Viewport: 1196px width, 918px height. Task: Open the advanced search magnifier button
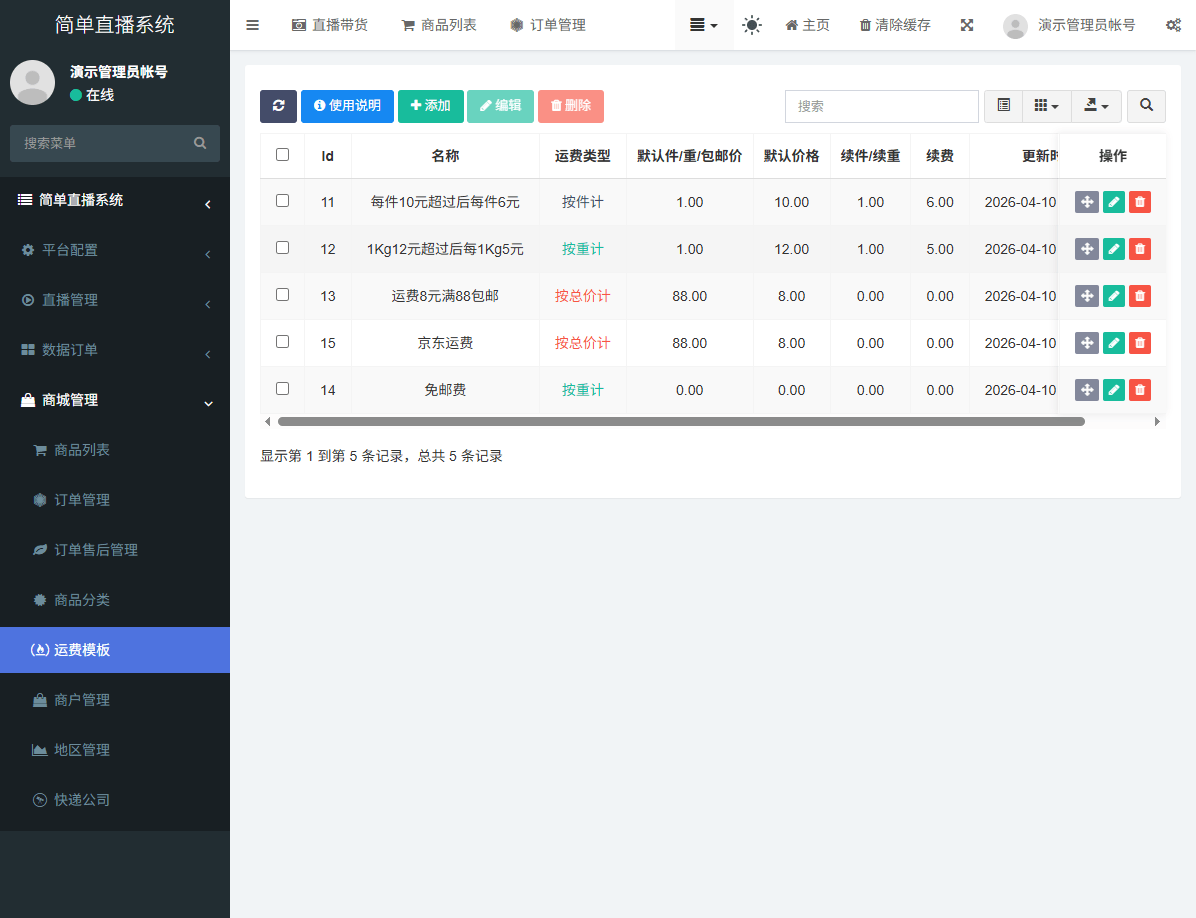click(1146, 106)
